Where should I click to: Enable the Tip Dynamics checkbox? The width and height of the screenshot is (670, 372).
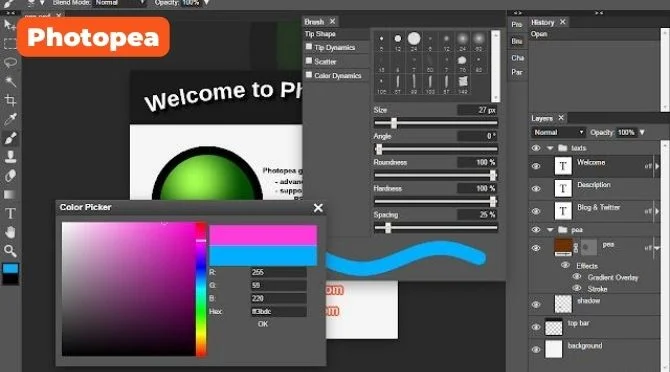[309, 47]
